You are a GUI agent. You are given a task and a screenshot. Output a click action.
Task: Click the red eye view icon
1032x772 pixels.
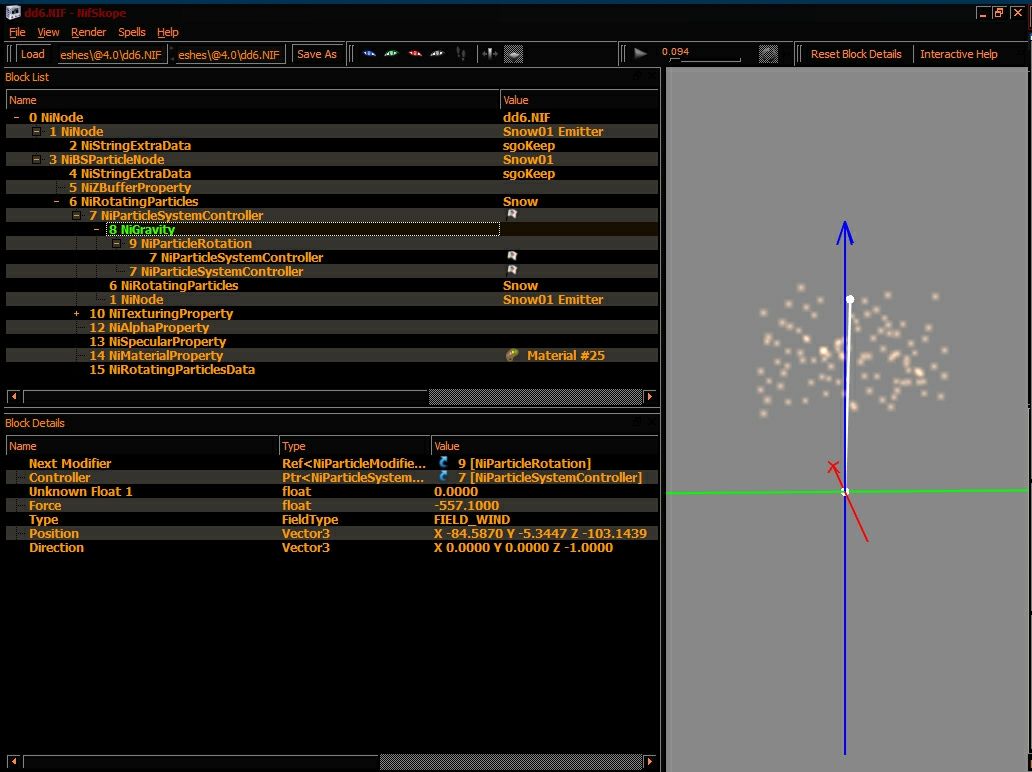415,54
